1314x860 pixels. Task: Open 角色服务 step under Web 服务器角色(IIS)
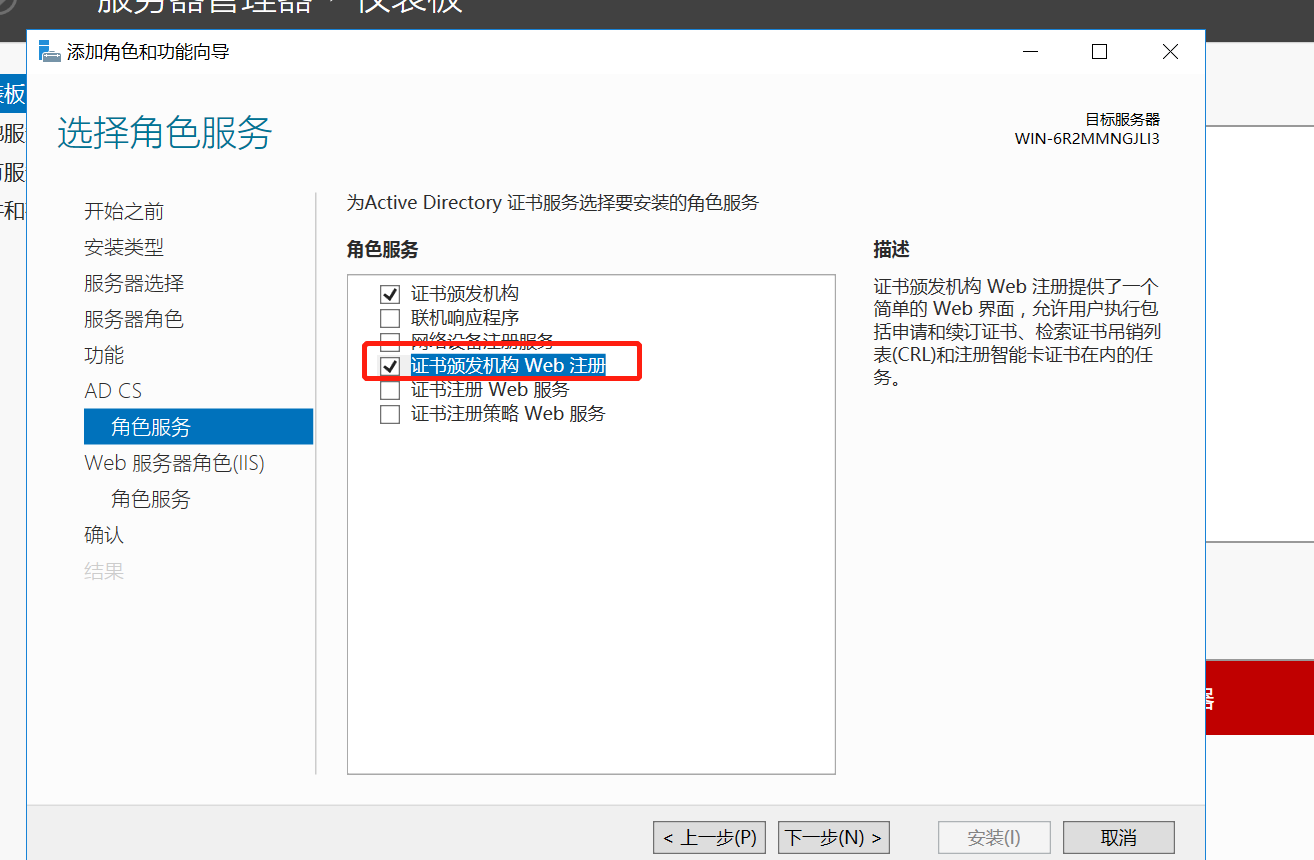[x=151, y=499]
